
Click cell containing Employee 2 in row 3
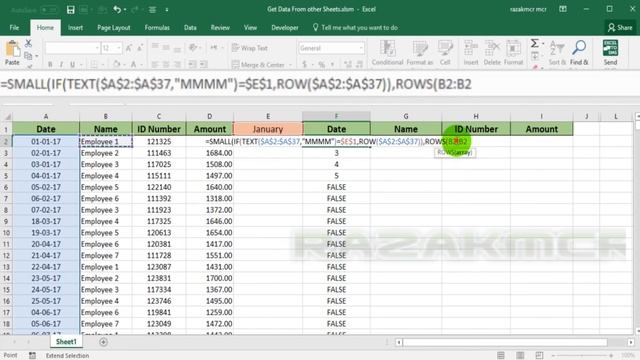click(106, 153)
